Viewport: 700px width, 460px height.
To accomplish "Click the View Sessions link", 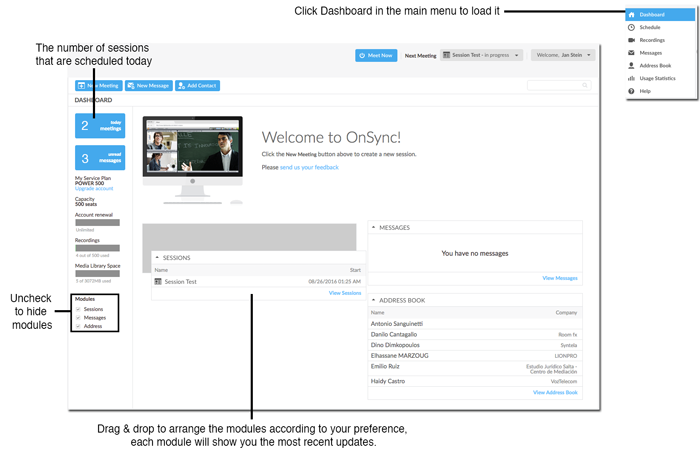I will click(345, 293).
